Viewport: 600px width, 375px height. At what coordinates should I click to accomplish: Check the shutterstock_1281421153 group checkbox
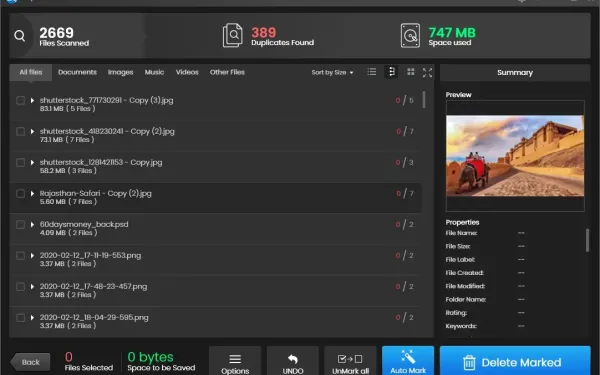coord(21,162)
